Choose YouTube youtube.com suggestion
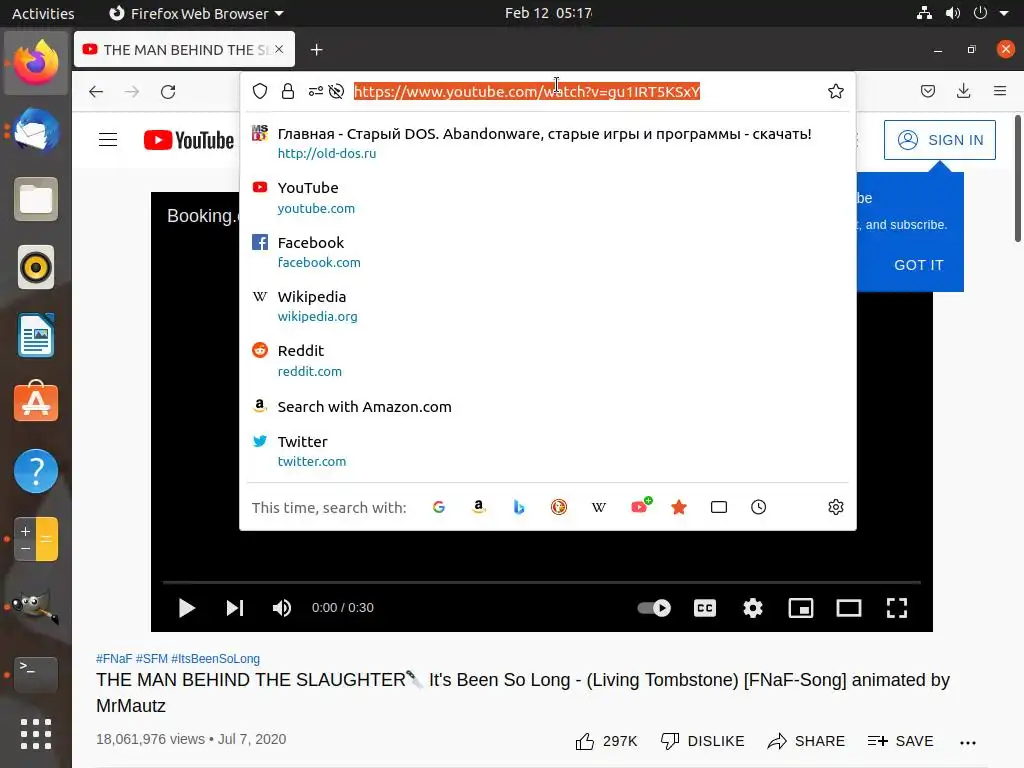 (548, 197)
